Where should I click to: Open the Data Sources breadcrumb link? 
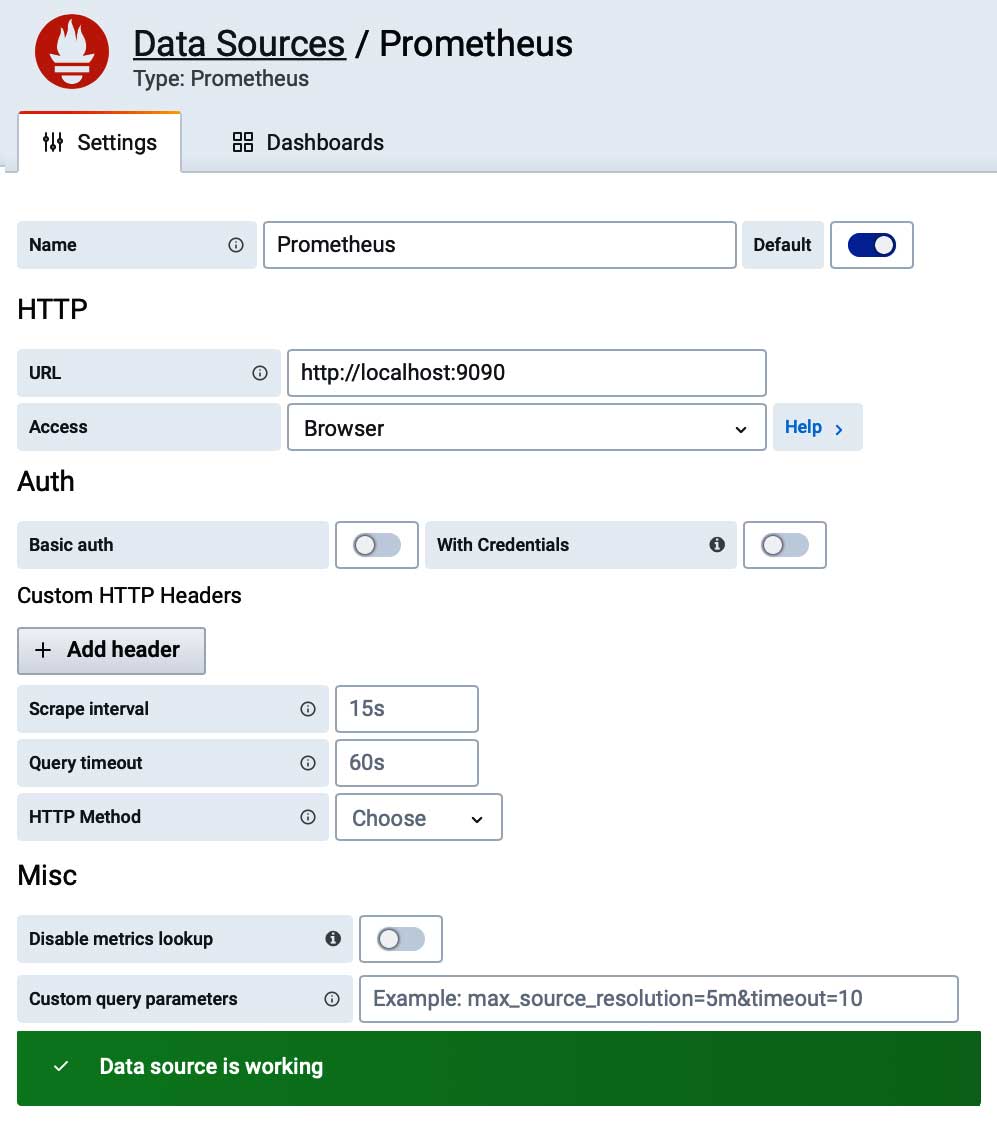click(239, 44)
